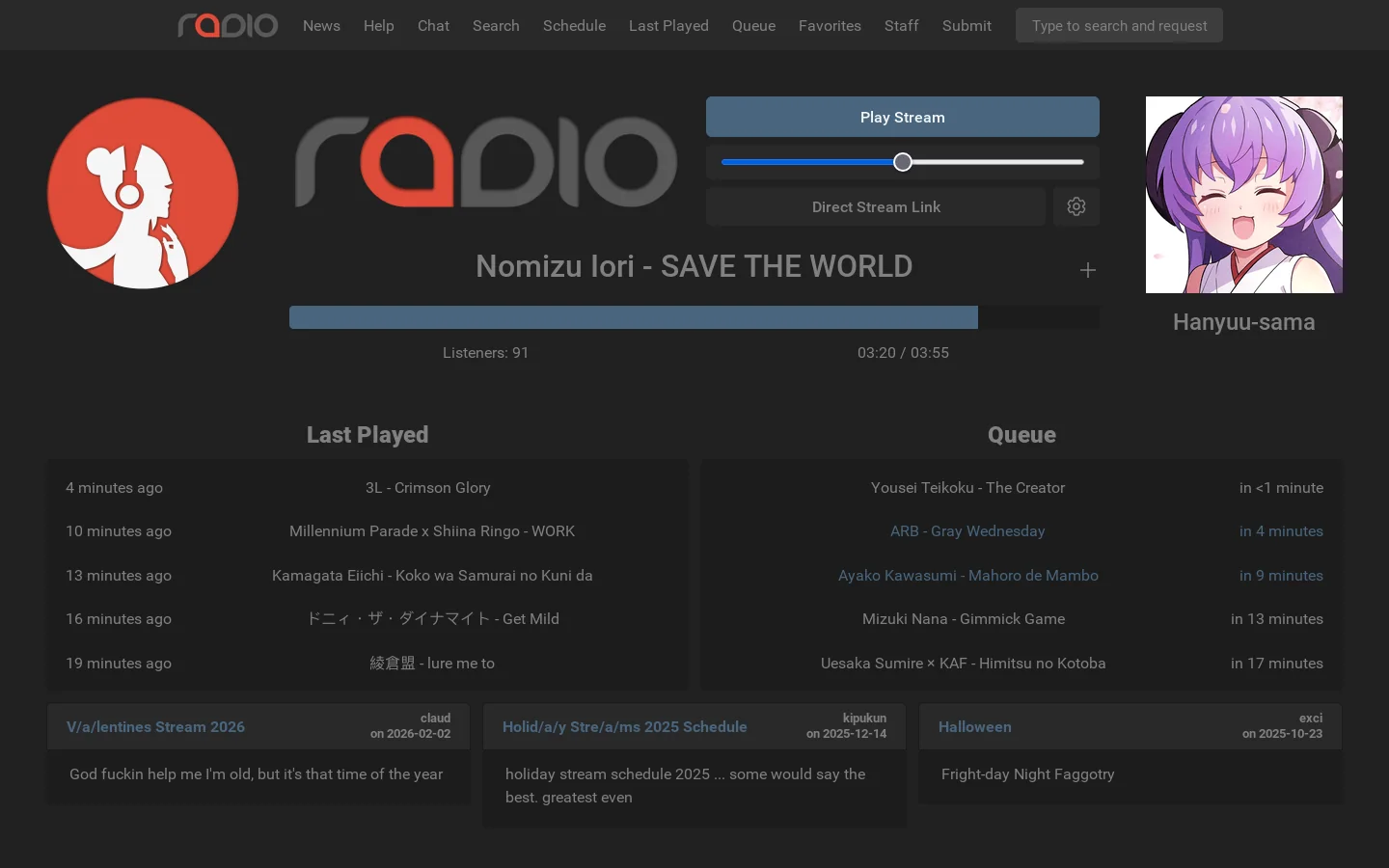Click the large radio banner logo
Viewport: 1389px width, 868px height.
pos(486,162)
